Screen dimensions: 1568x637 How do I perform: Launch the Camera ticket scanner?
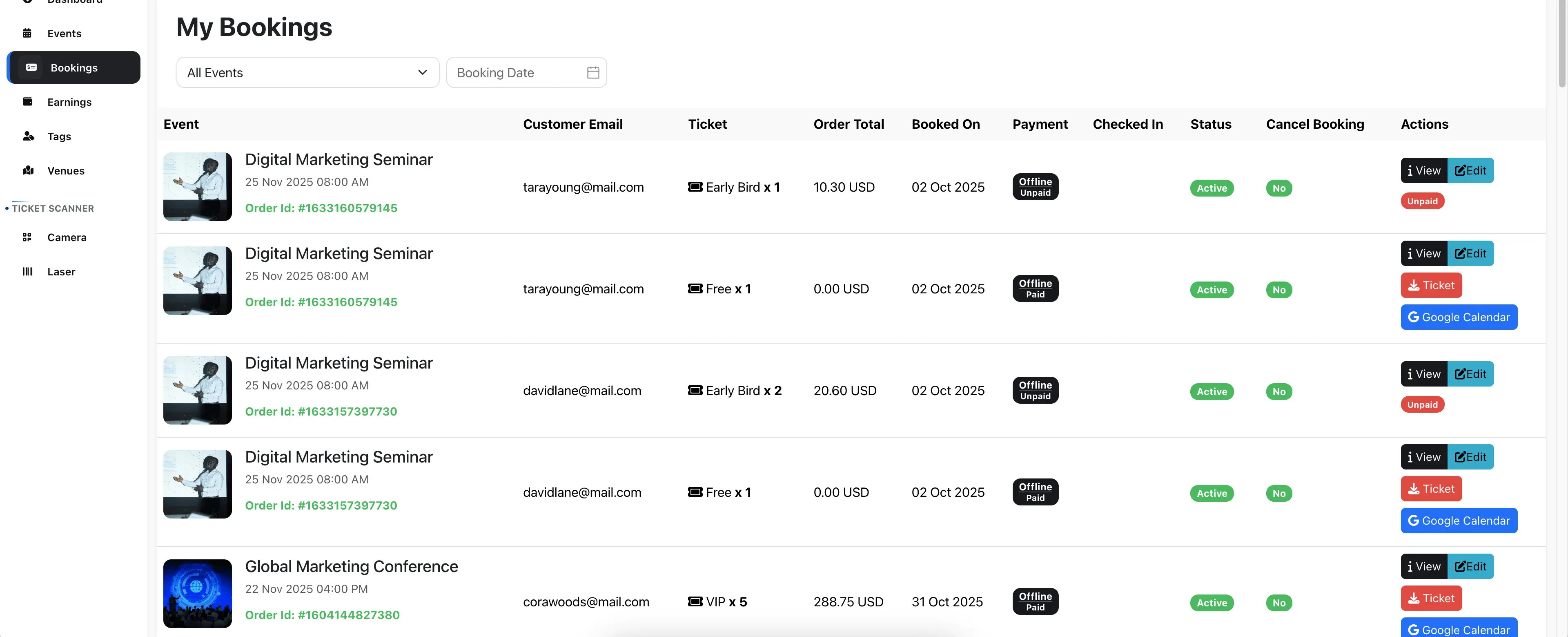tap(27, 237)
